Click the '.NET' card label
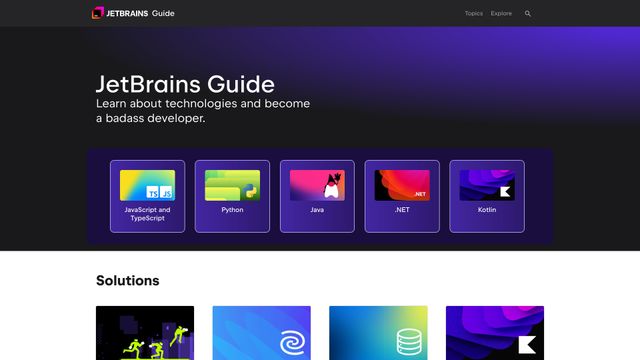The height and width of the screenshot is (360, 640). tap(402, 210)
